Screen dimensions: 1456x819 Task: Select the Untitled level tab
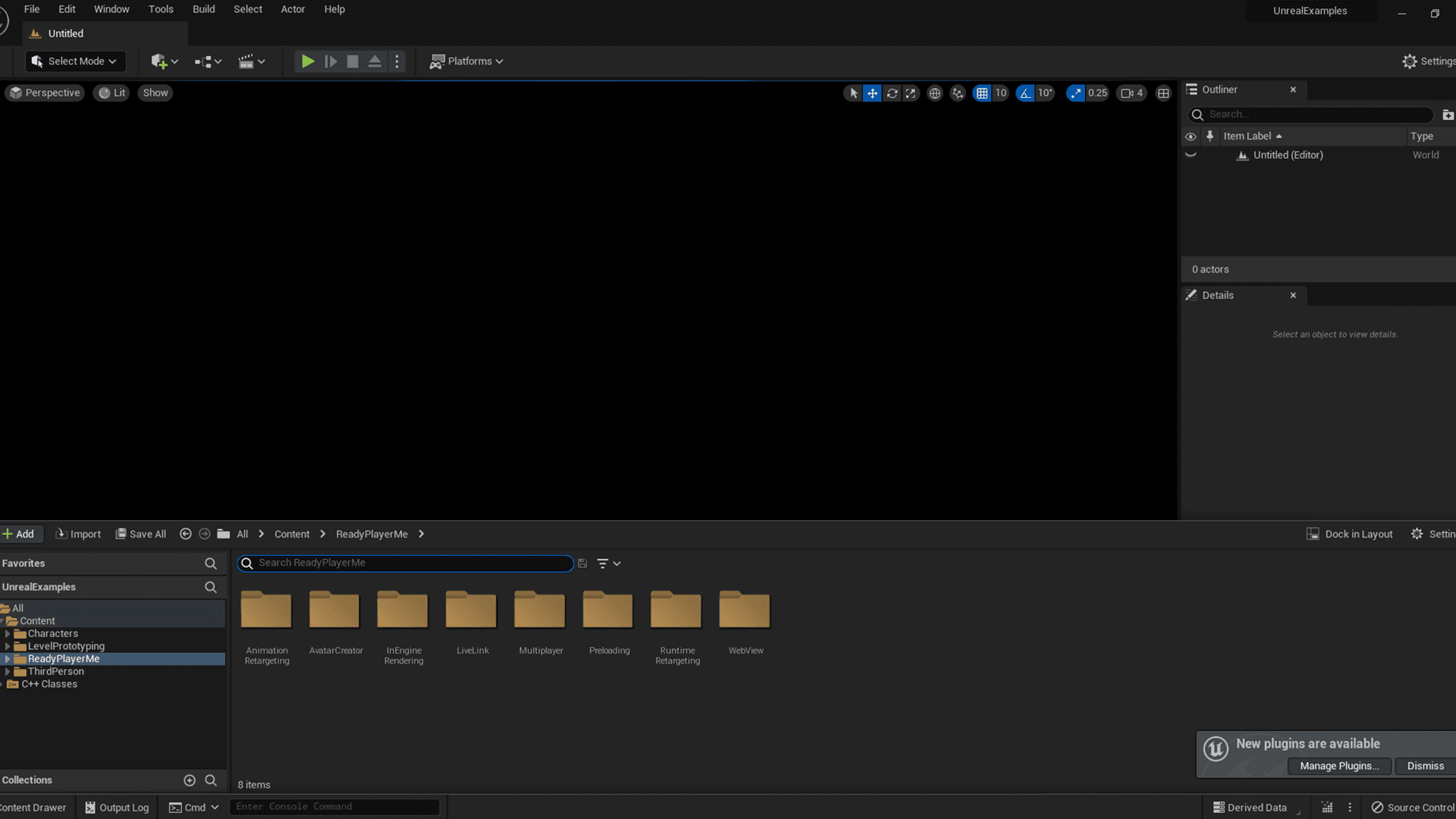click(x=104, y=33)
